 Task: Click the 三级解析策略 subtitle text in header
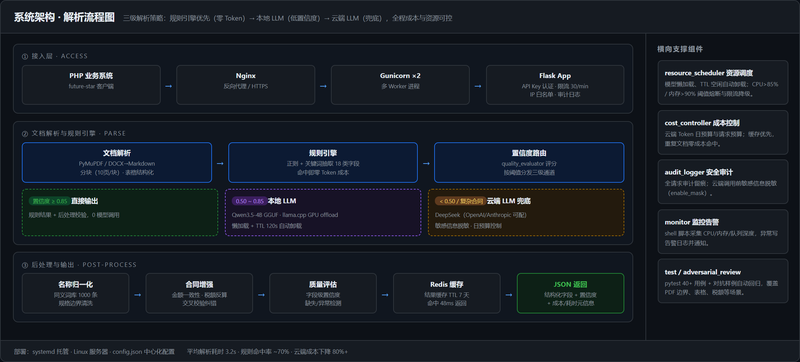(x=287, y=18)
